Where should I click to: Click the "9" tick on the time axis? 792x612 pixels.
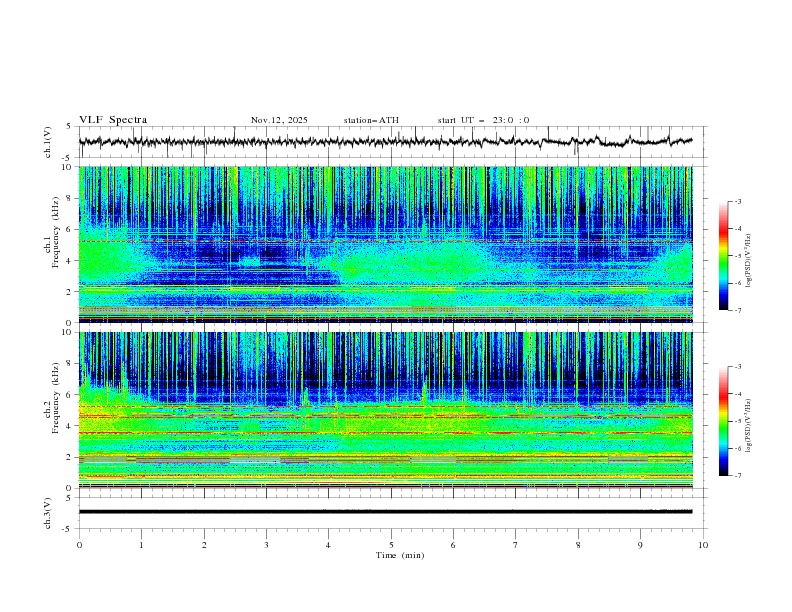640,545
